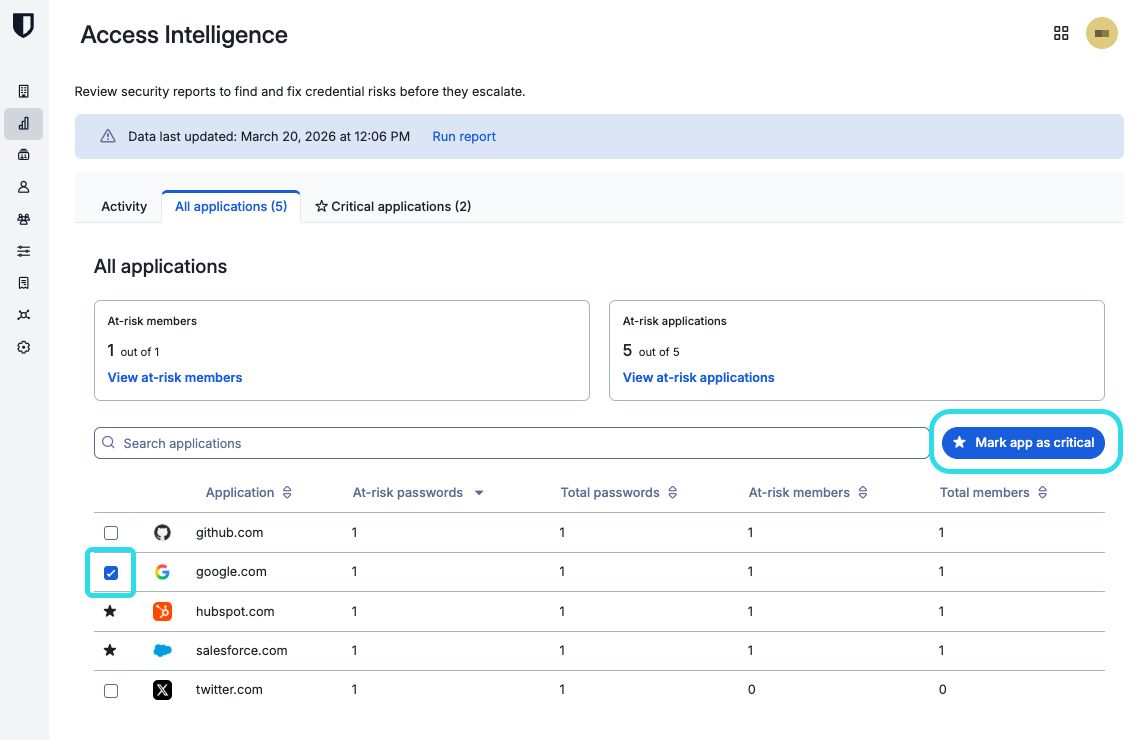The width and height of the screenshot is (1146, 740).
Task: Switch to the Activity tab
Action: (x=124, y=206)
